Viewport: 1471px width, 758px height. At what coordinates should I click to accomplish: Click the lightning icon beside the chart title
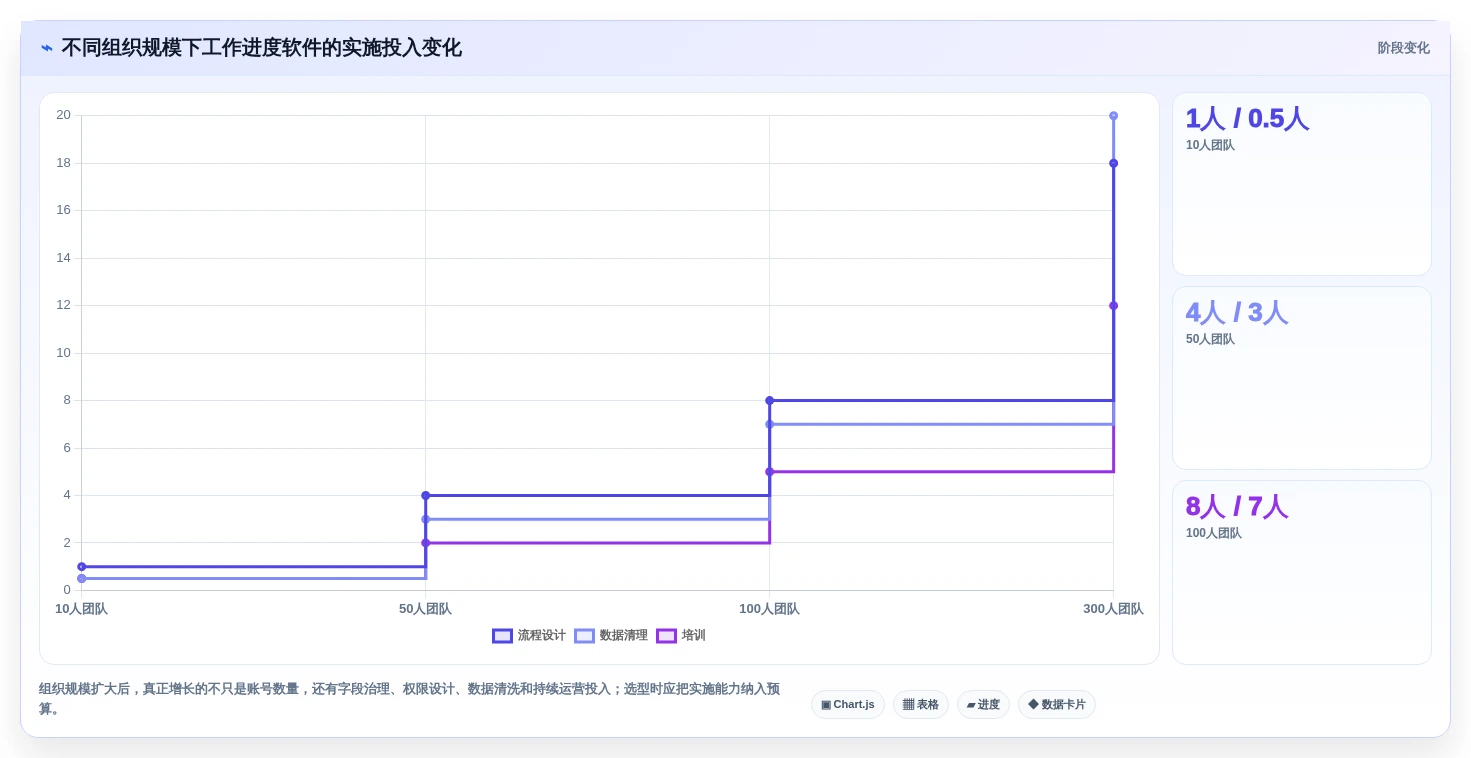46,48
